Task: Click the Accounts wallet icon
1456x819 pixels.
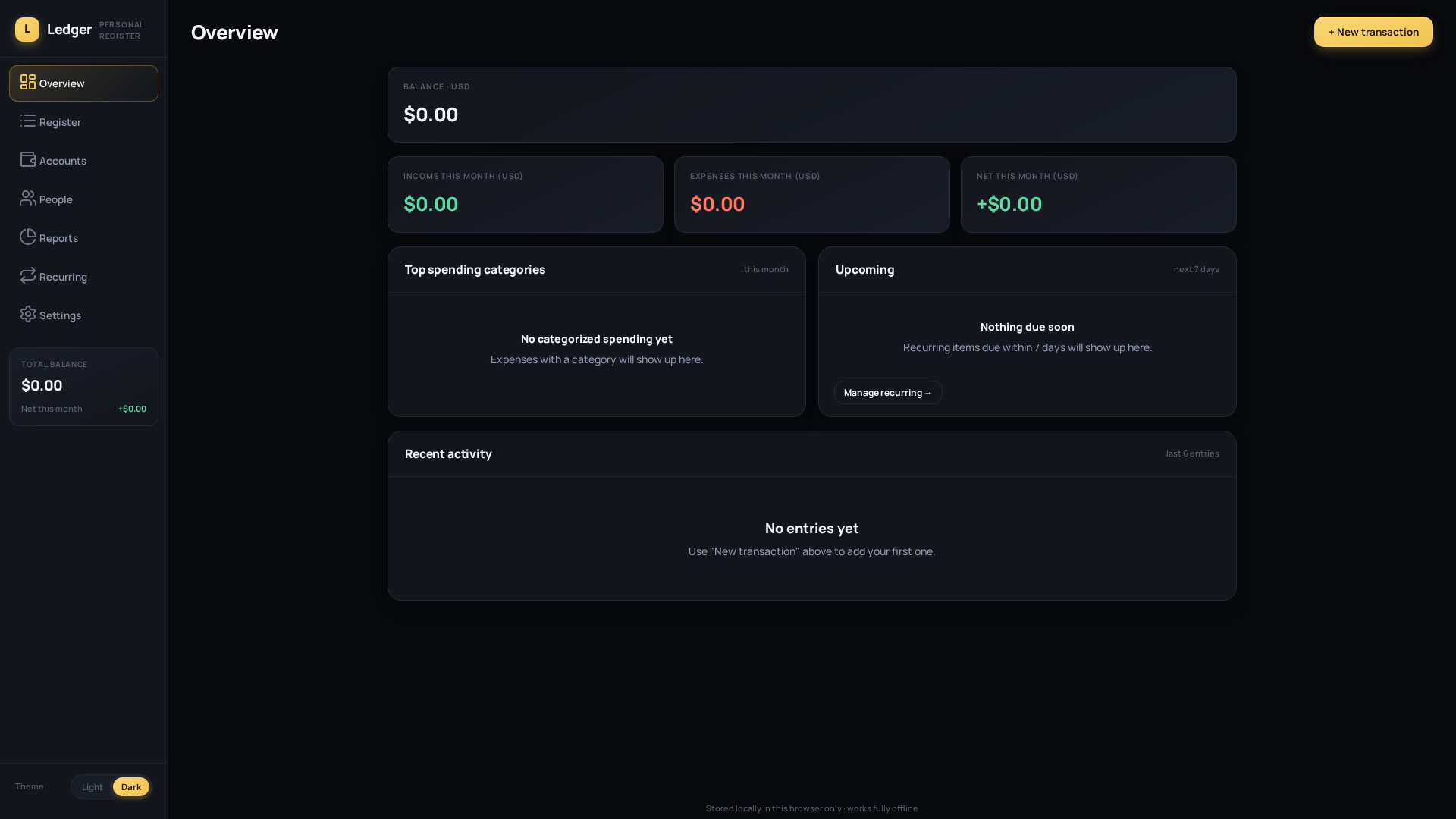Action: pyautogui.click(x=28, y=159)
